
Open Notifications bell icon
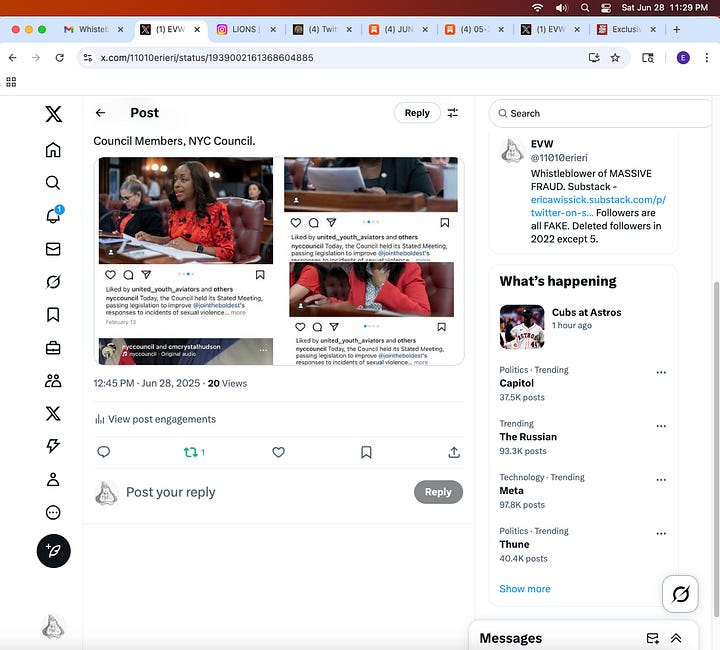tap(53, 215)
